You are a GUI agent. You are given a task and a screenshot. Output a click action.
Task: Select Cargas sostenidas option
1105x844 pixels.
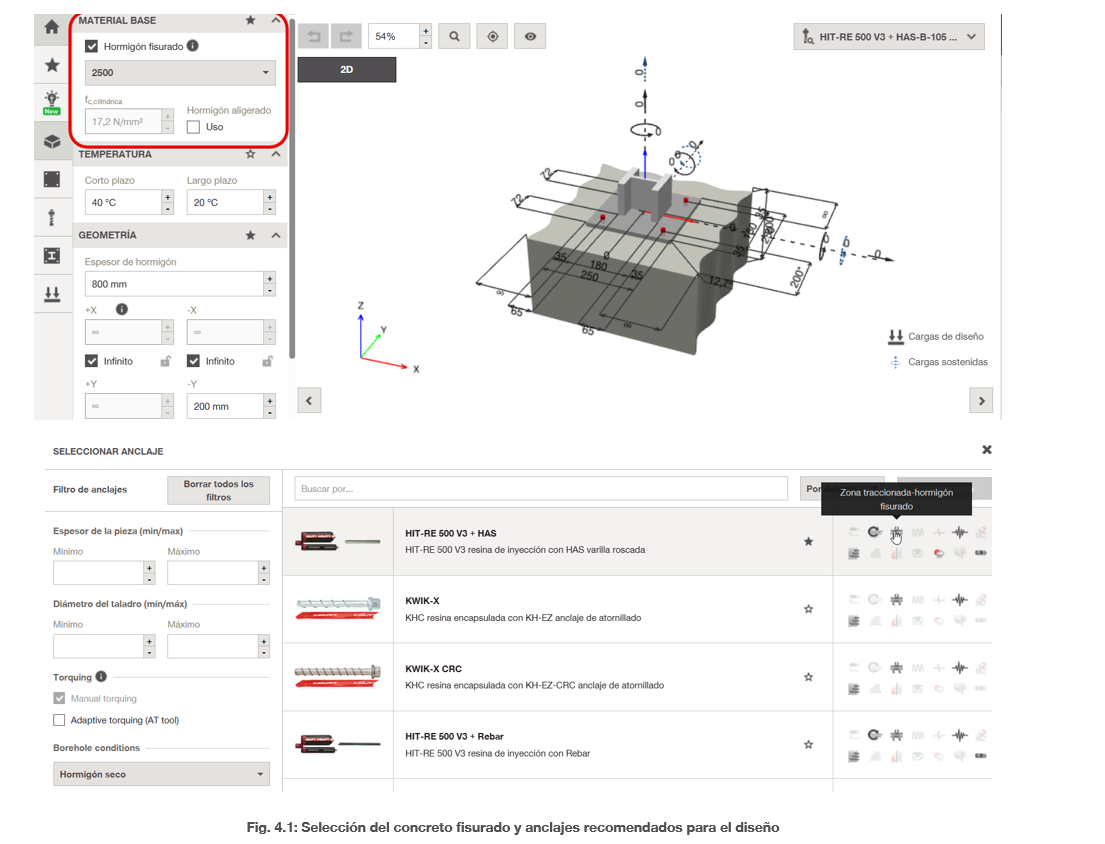tap(938, 362)
